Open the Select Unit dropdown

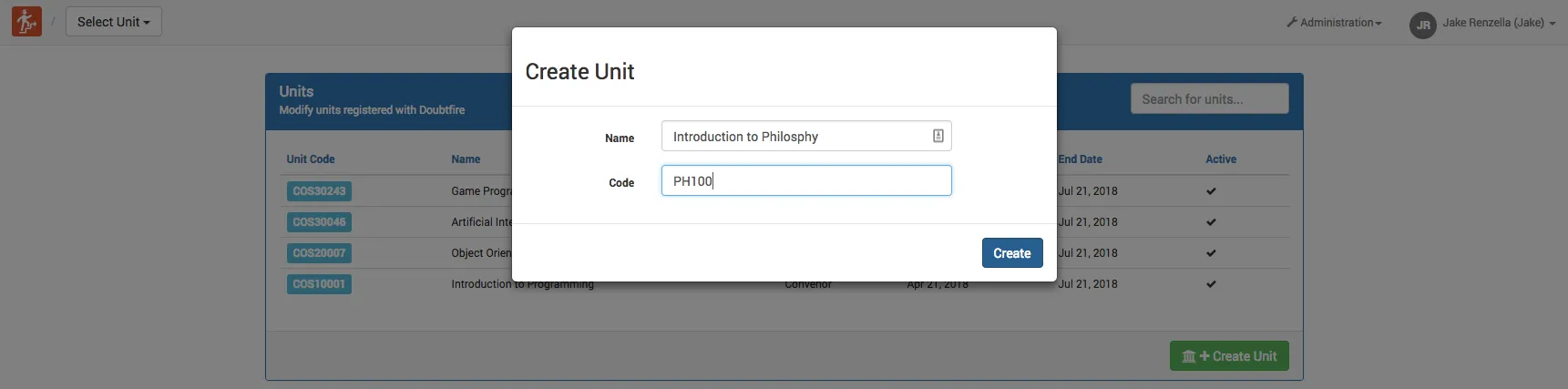pyautogui.click(x=114, y=22)
